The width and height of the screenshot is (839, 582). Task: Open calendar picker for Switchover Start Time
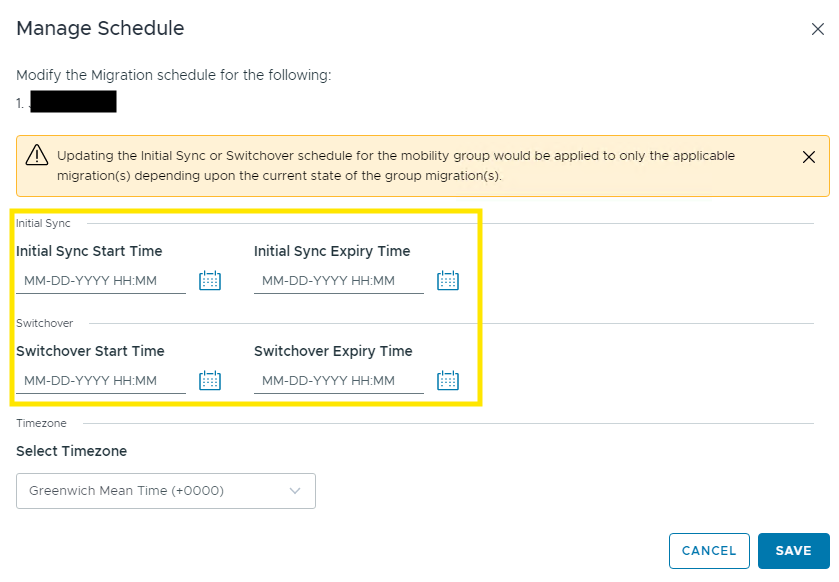(x=210, y=381)
